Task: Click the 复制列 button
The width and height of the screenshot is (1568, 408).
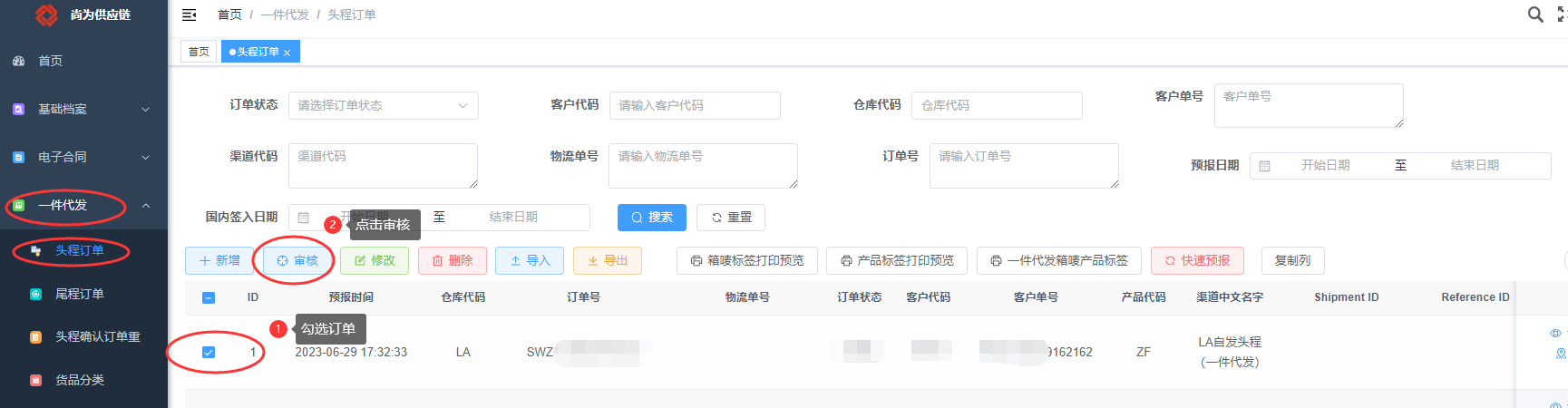Action: [x=1293, y=260]
